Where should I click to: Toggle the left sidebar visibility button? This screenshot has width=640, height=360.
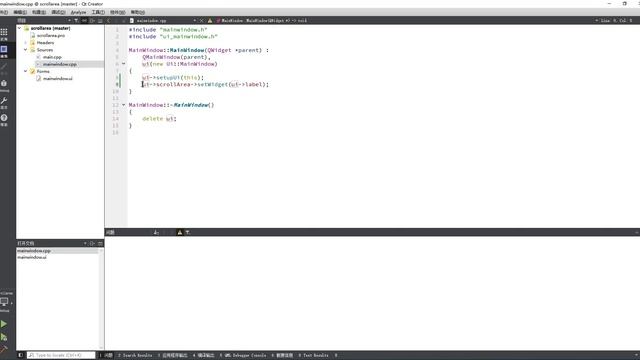20,355
